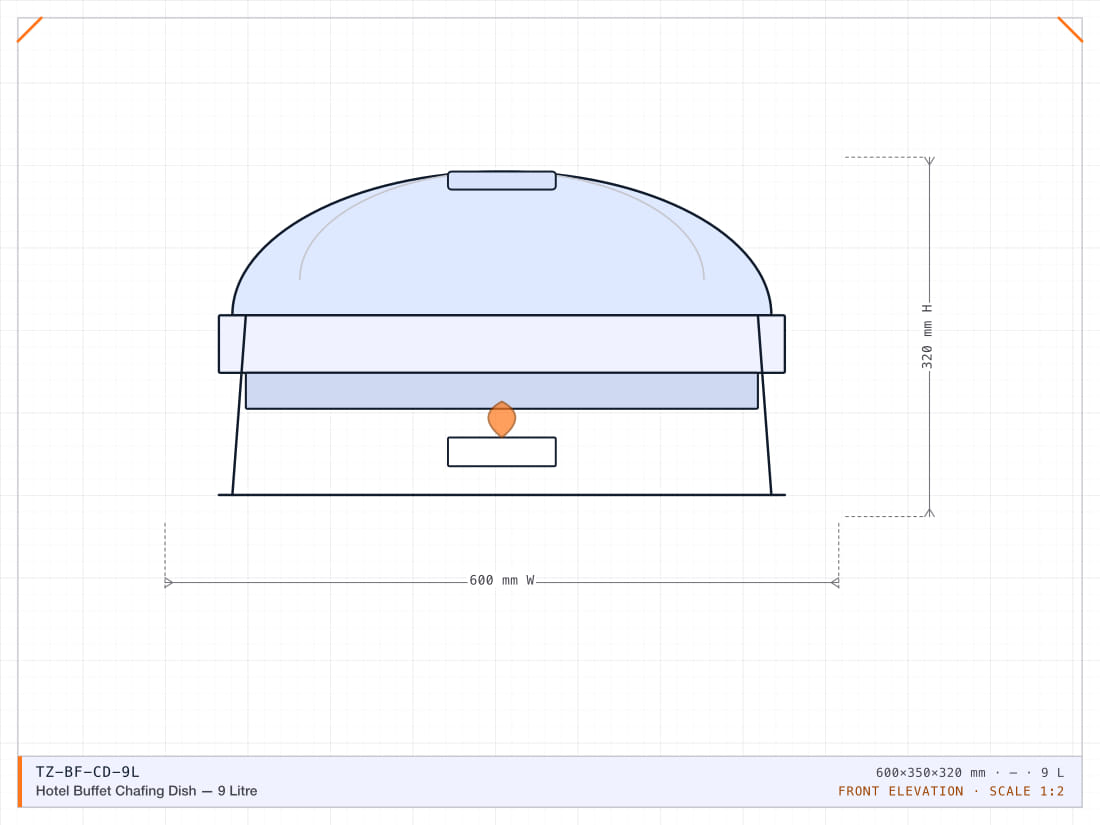This screenshot has height=825, width=1100.
Task: Click the top arrowhead of the height dimension
Action: click(x=930, y=161)
